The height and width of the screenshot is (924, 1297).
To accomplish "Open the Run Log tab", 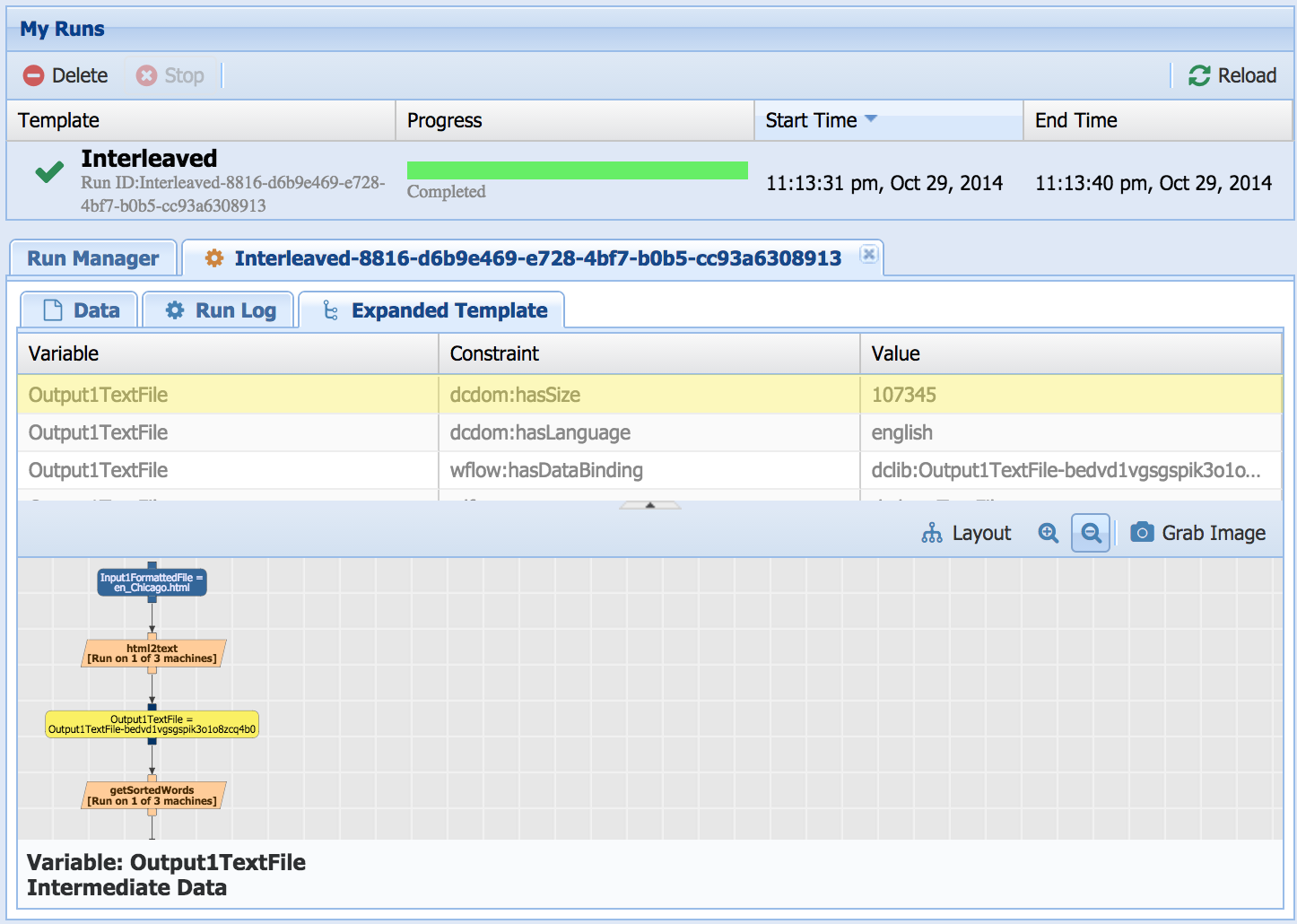I will pos(221,311).
